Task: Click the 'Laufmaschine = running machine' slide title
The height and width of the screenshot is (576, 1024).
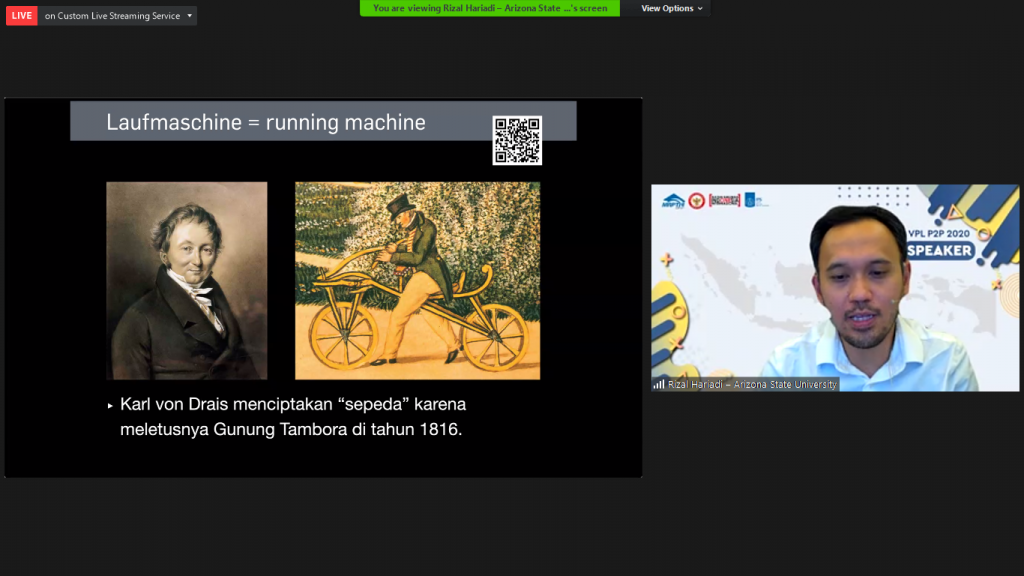Action: pyautogui.click(x=266, y=122)
